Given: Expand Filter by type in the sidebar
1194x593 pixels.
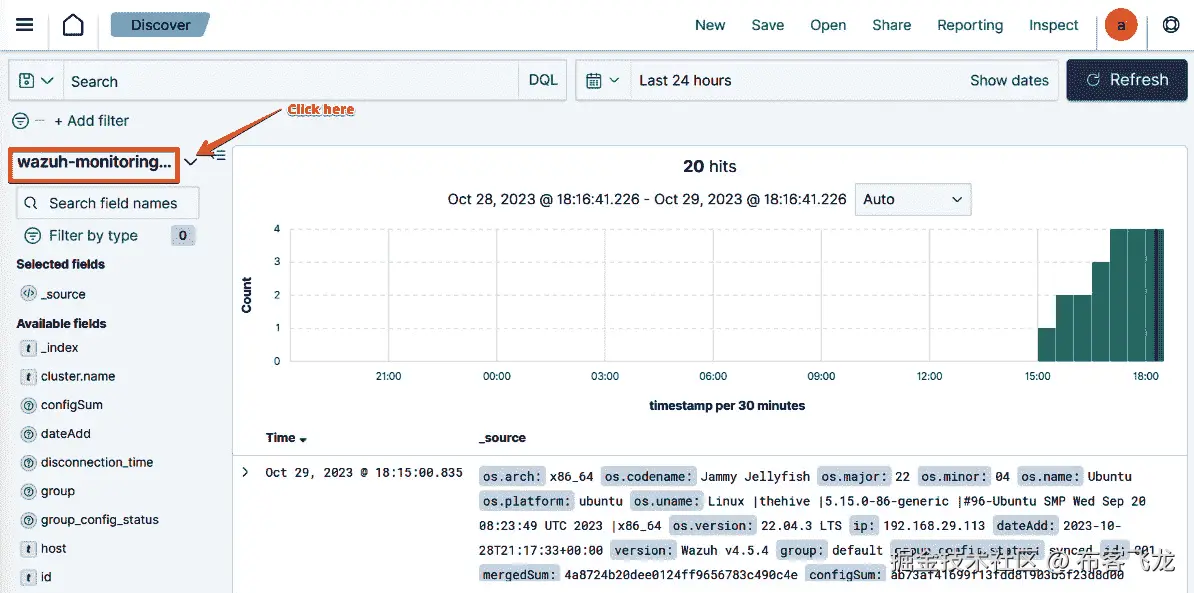Looking at the screenshot, I should pos(90,235).
